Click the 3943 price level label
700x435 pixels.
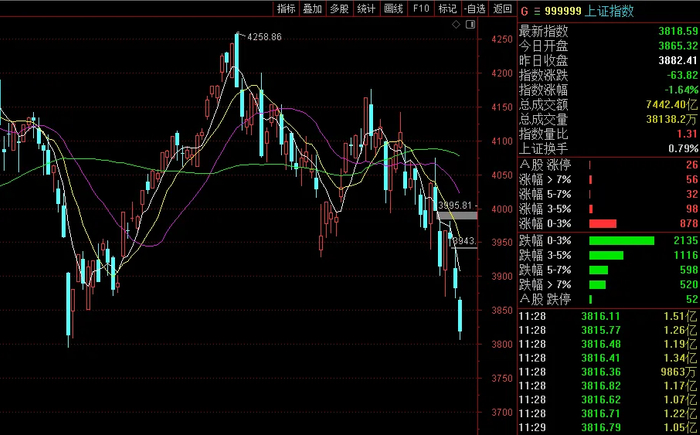pos(464,241)
